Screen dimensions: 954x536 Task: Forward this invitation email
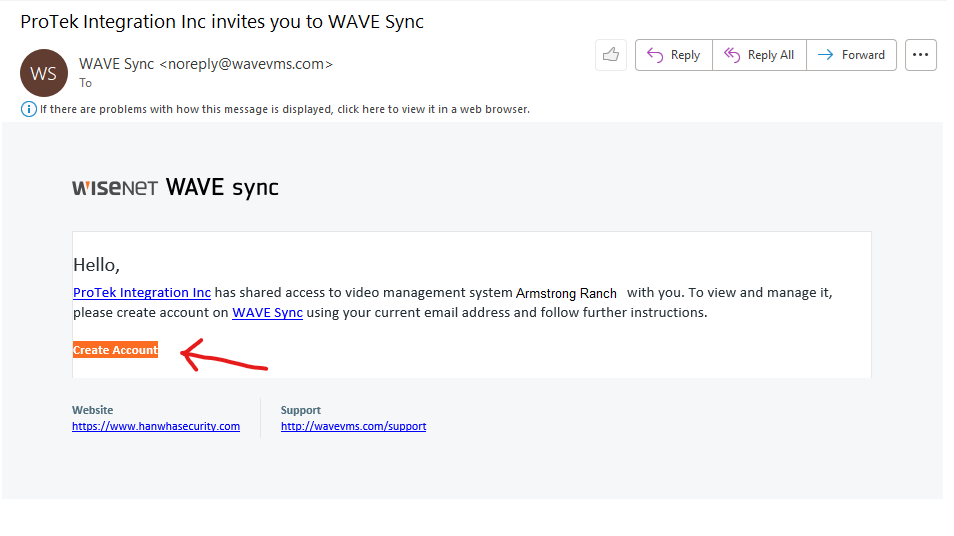coord(851,55)
